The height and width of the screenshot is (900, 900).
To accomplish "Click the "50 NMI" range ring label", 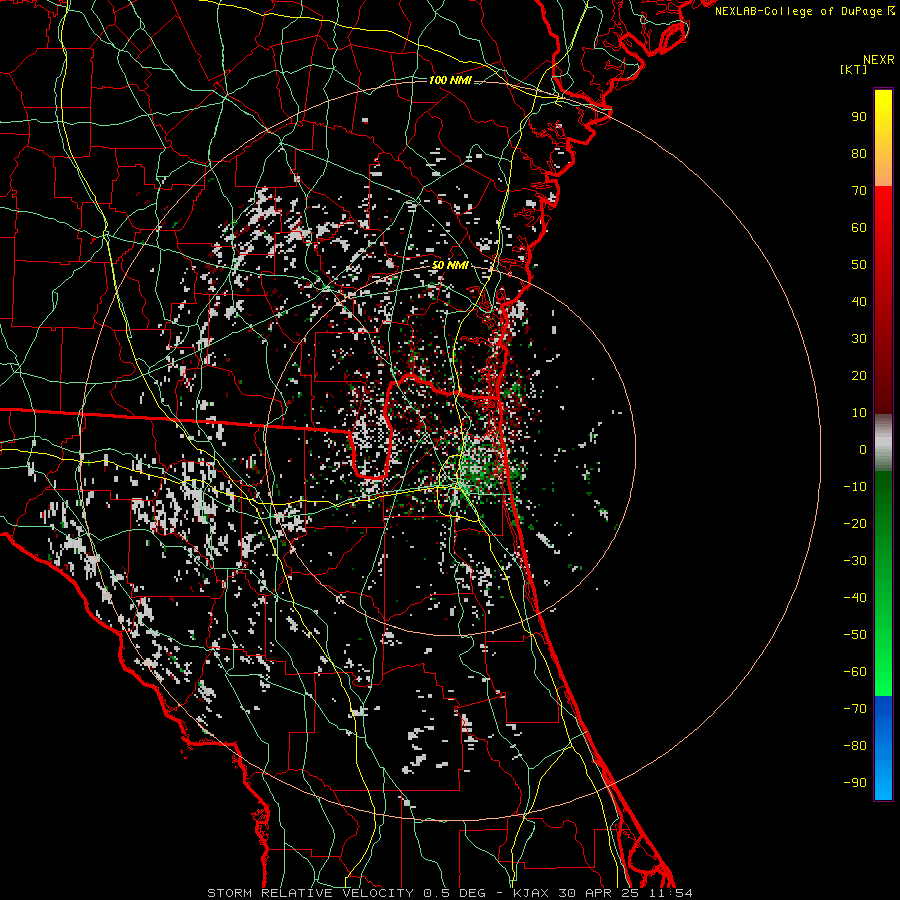I will (450, 265).
